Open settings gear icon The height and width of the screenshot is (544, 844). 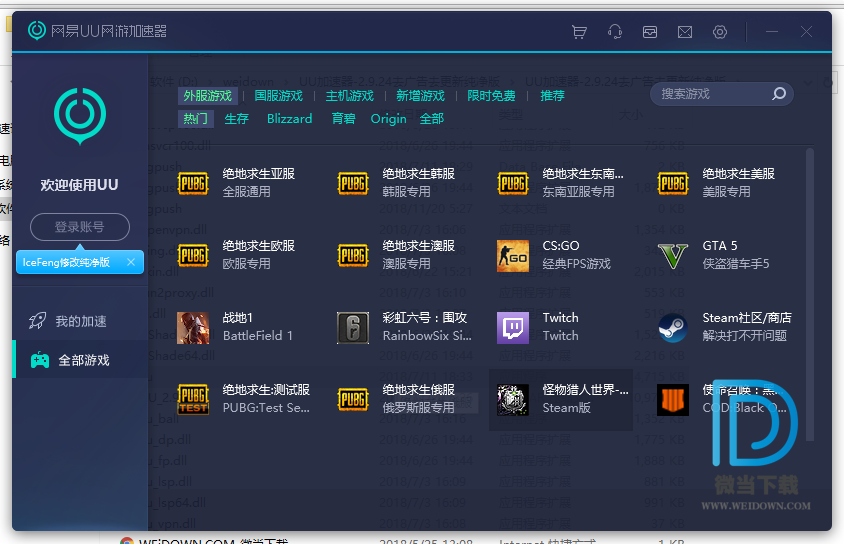720,32
